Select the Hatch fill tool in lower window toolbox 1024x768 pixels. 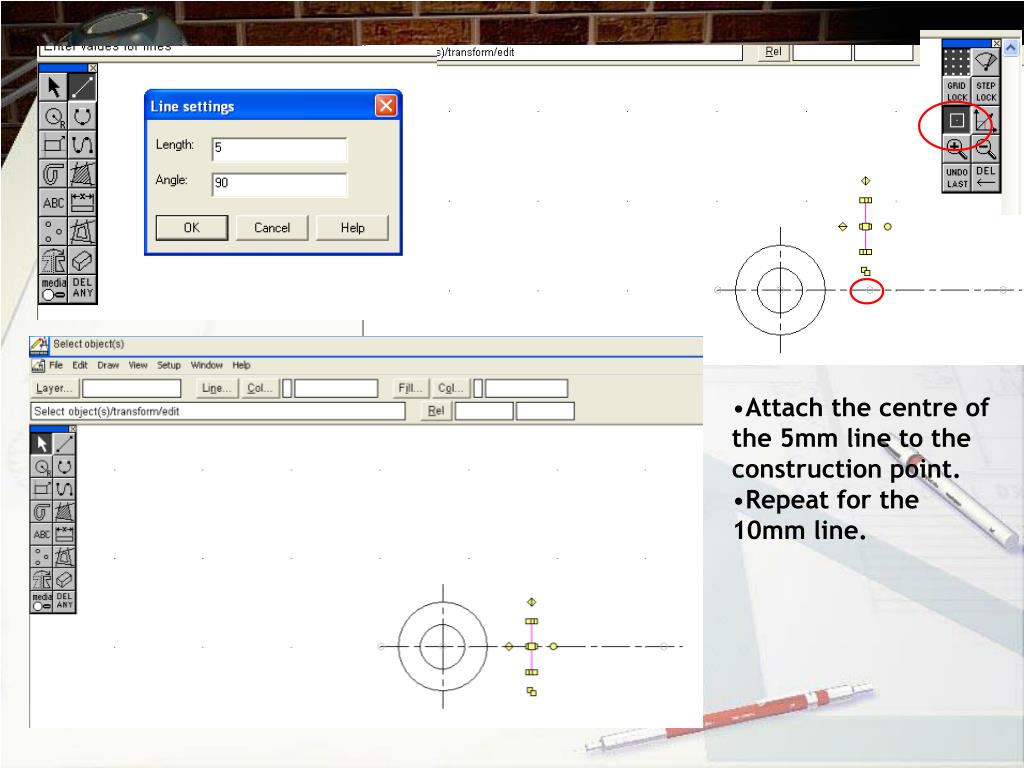64,512
